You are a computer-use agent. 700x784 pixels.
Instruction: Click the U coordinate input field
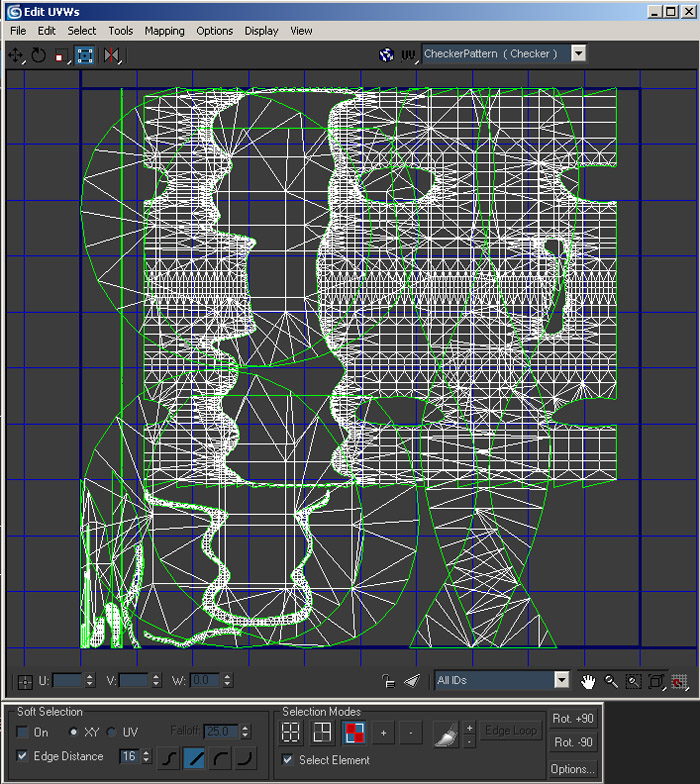(66, 681)
